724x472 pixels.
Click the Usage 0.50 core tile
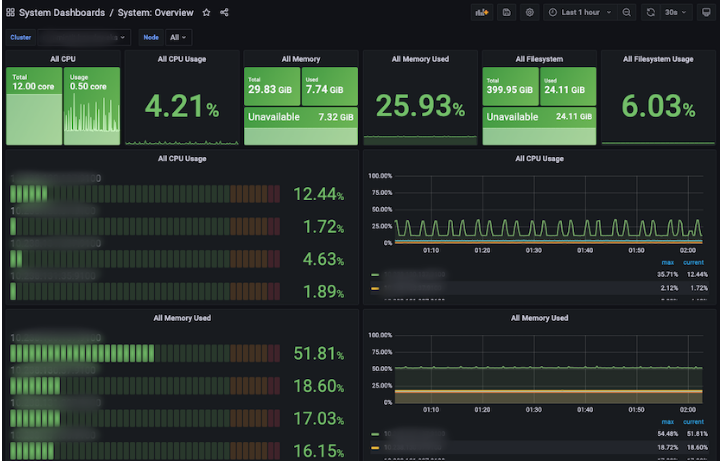tap(92, 106)
